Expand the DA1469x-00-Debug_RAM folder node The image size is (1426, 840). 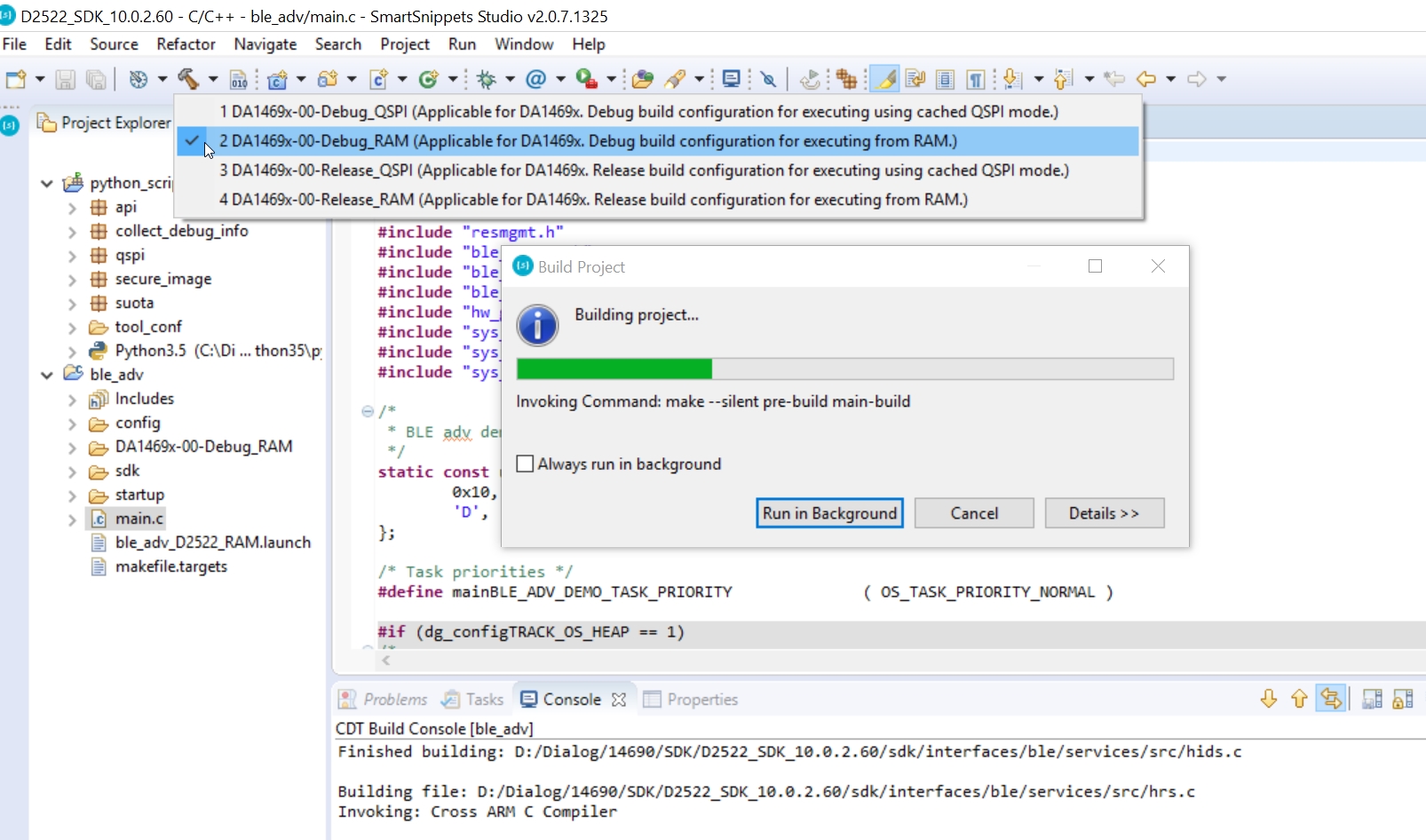click(x=73, y=448)
